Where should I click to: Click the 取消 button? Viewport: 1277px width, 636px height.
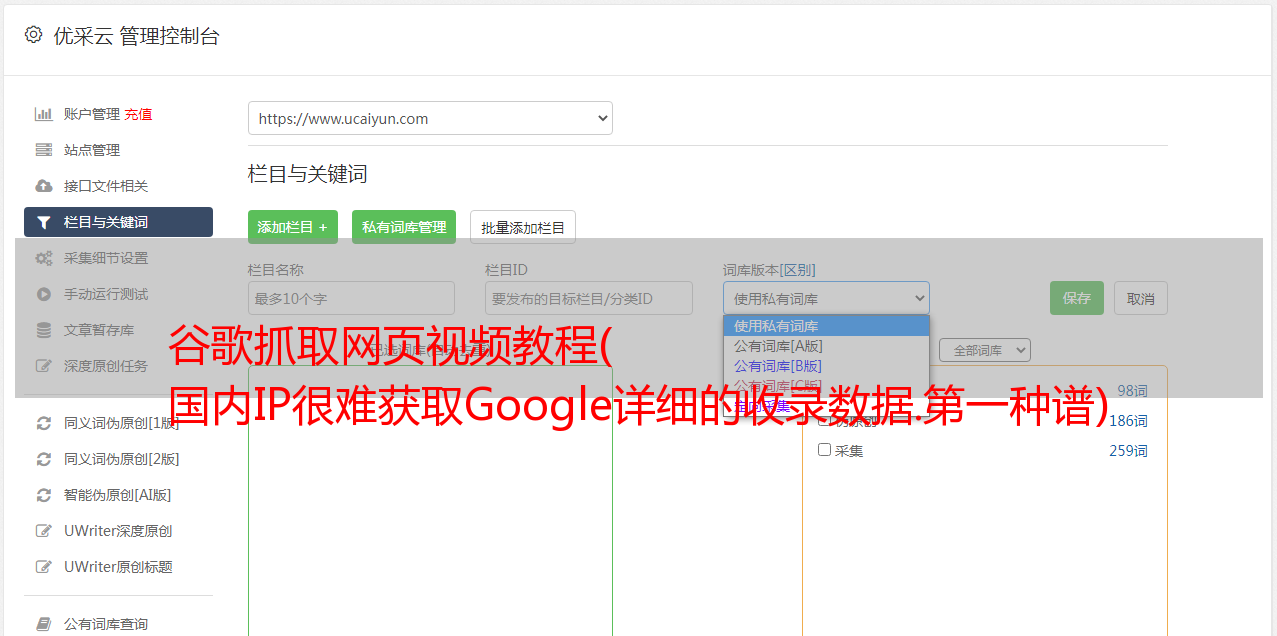click(1141, 298)
